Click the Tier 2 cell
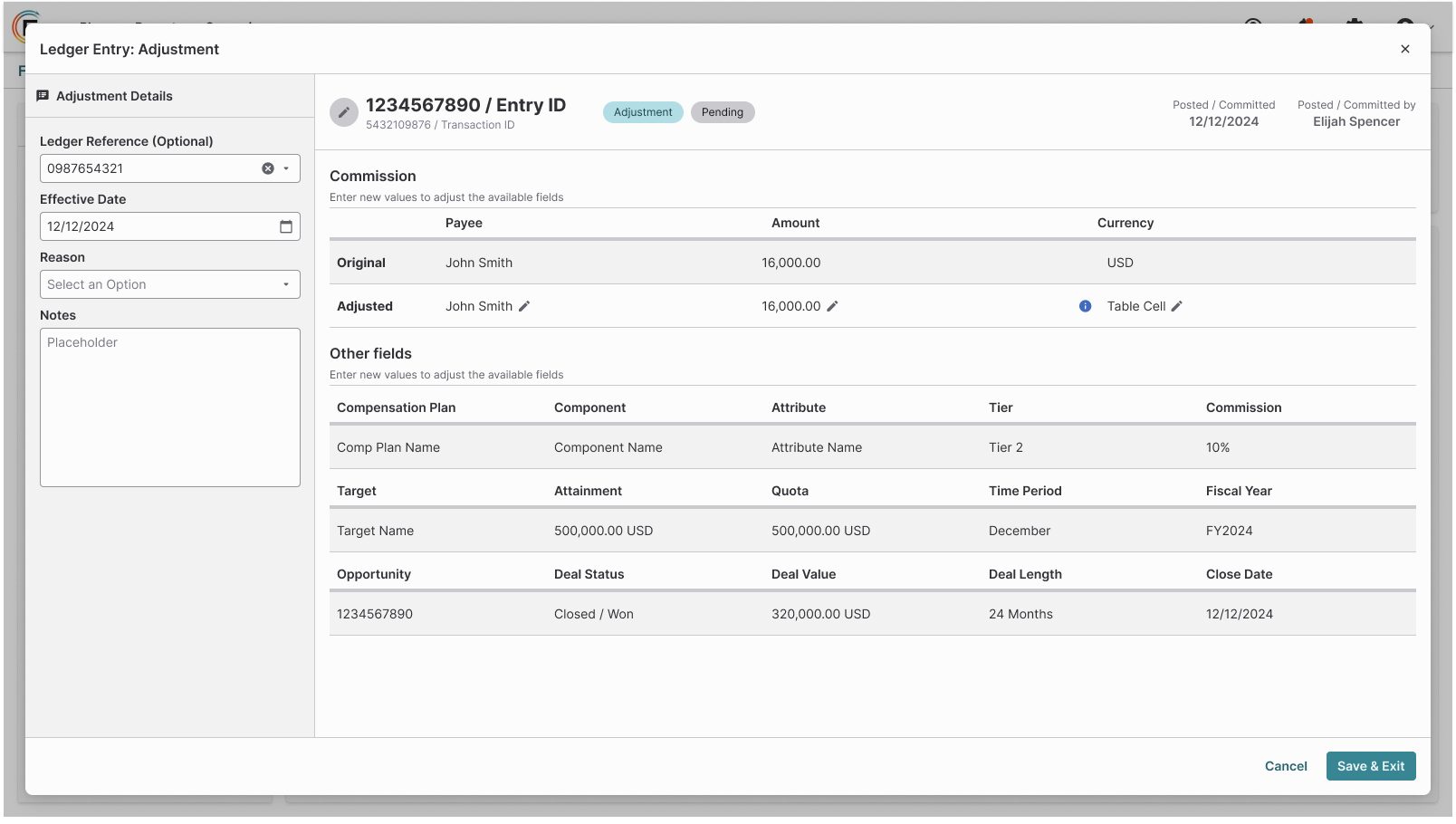Screen dimensions: 1456x824 [1006, 447]
